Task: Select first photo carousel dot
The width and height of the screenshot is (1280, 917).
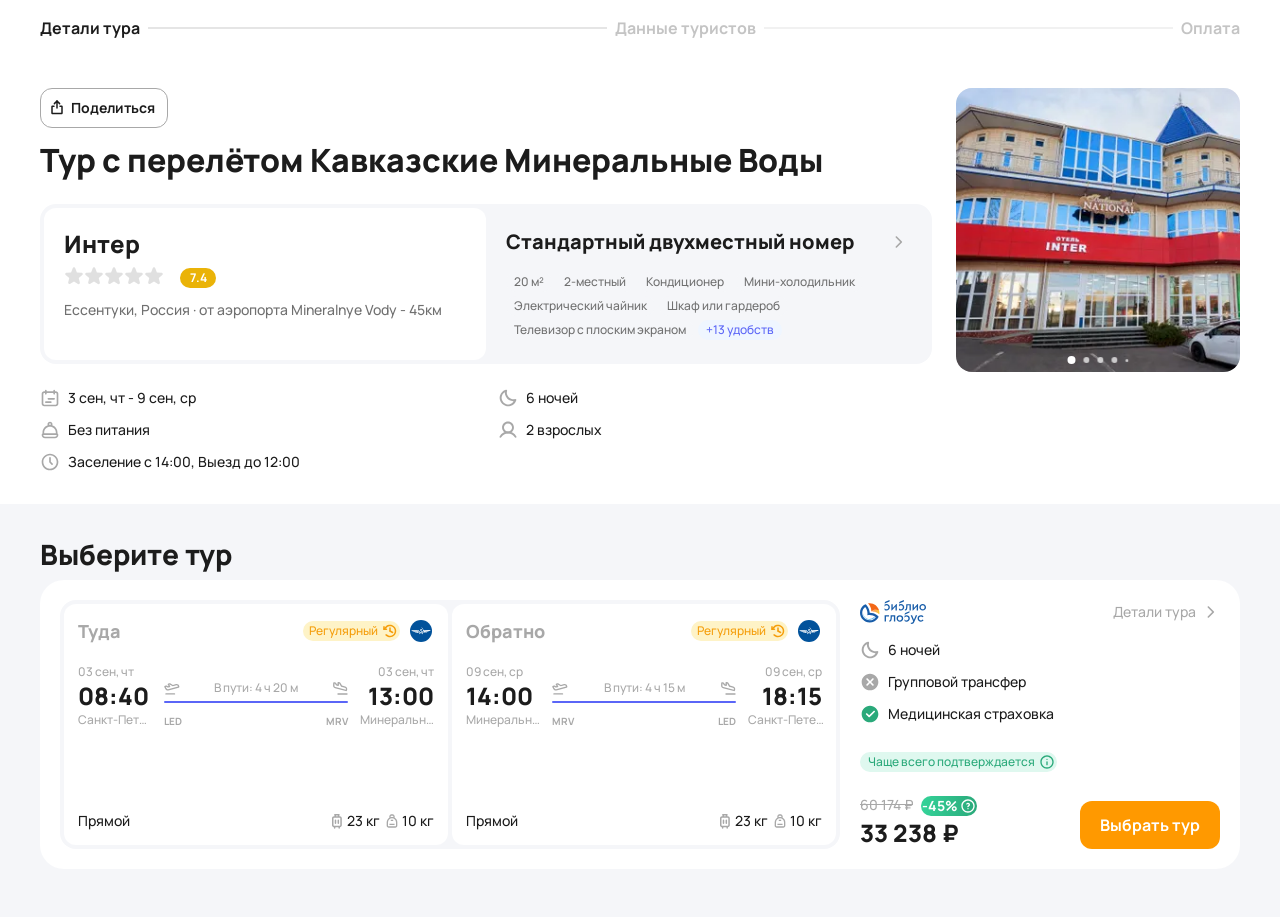Action: 1071,360
